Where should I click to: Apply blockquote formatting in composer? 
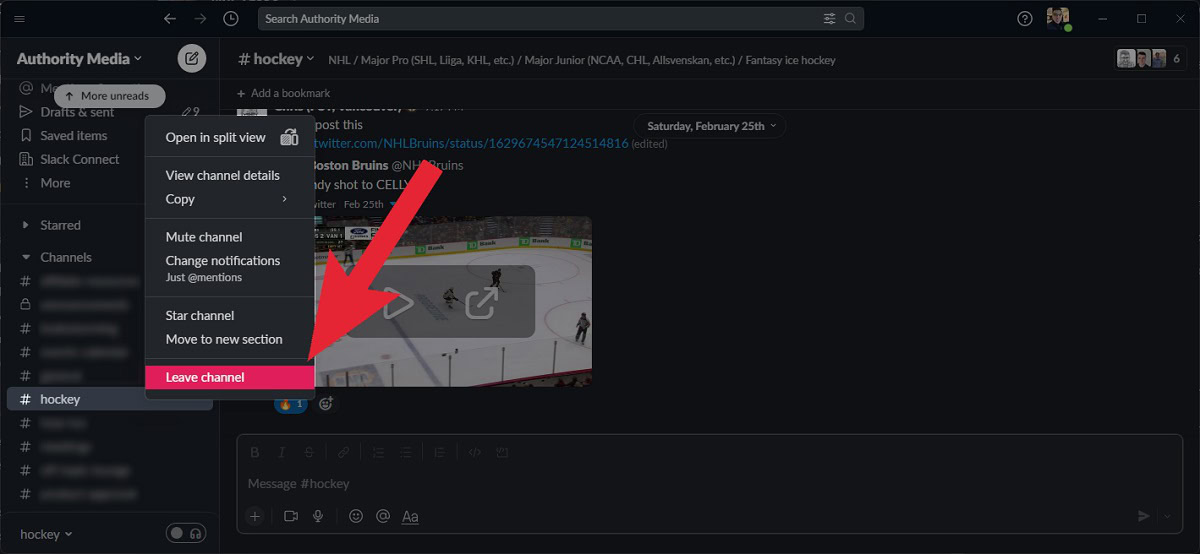click(x=440, y=452)
